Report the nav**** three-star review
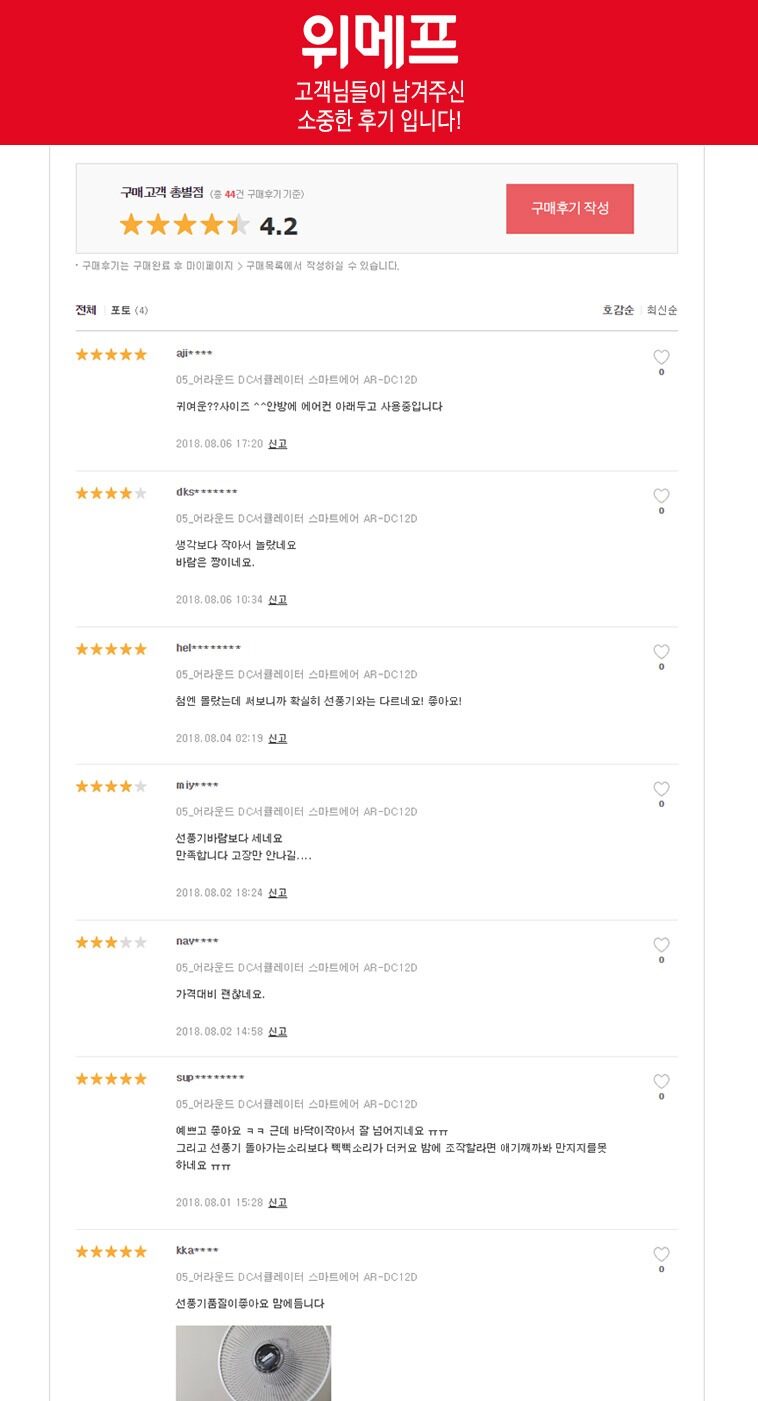Viewport: 758px width, 1401px height. (x=277, y=1031)
